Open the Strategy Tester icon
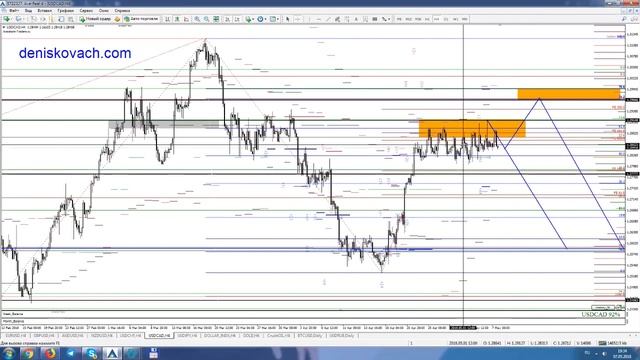Screen dimensions: 640x360 pos(71,19)
